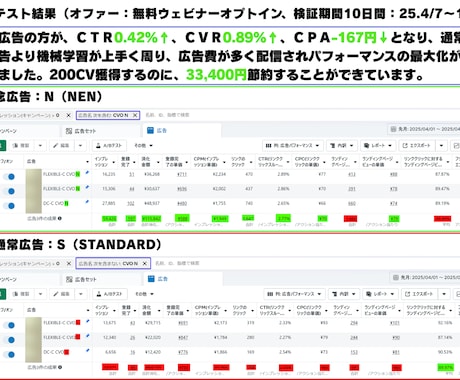Expand arrow beside エクスポート in NEN panel
This screenshot has height=380, width=460.
tap(441, 146)
